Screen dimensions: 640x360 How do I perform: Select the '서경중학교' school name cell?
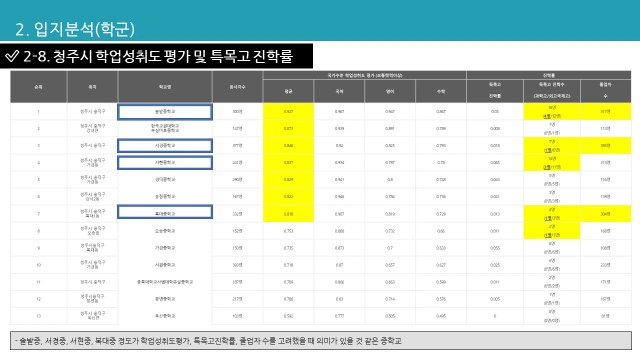click(165, 146)
